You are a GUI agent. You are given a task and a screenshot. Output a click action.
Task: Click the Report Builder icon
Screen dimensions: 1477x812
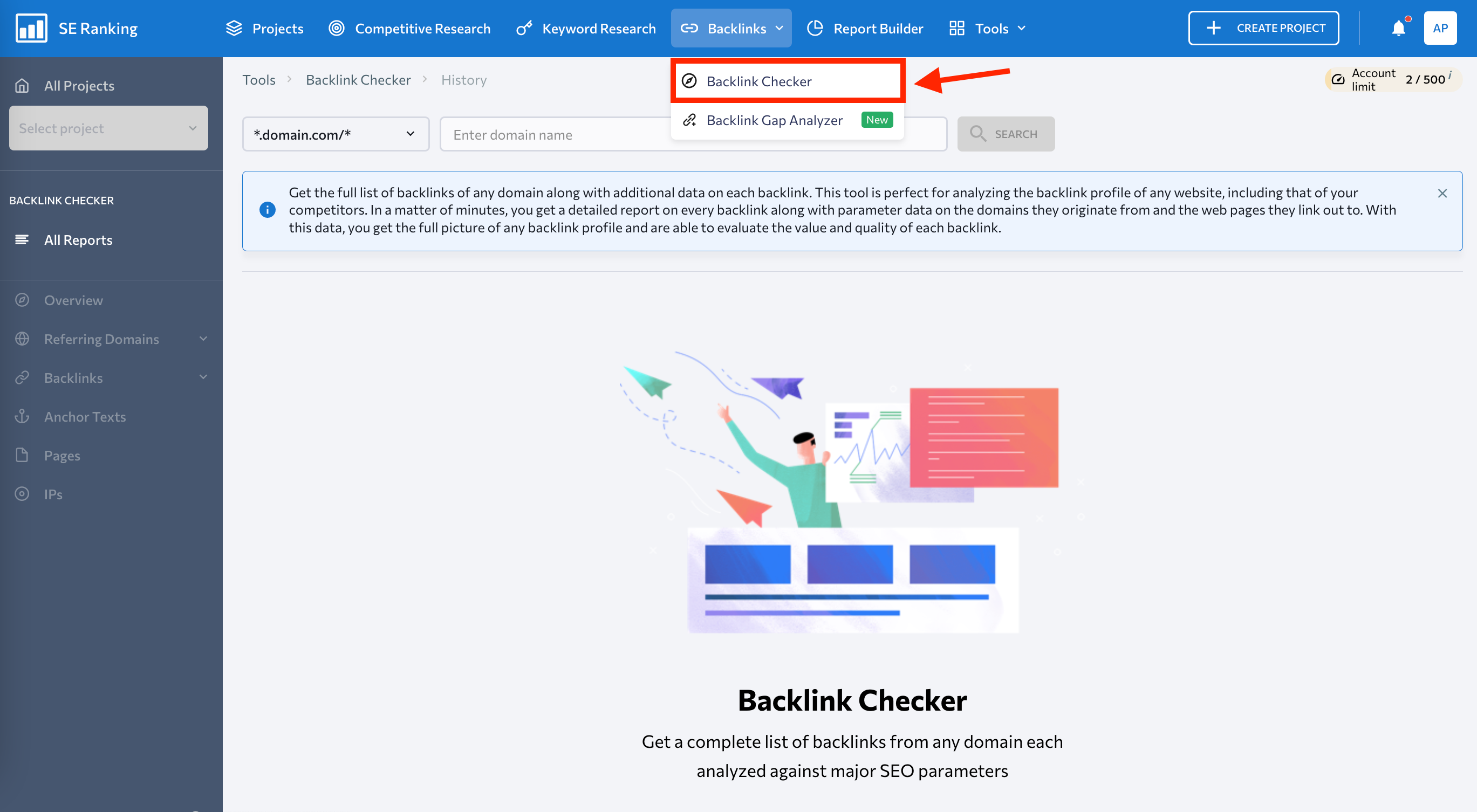[816, 27]
